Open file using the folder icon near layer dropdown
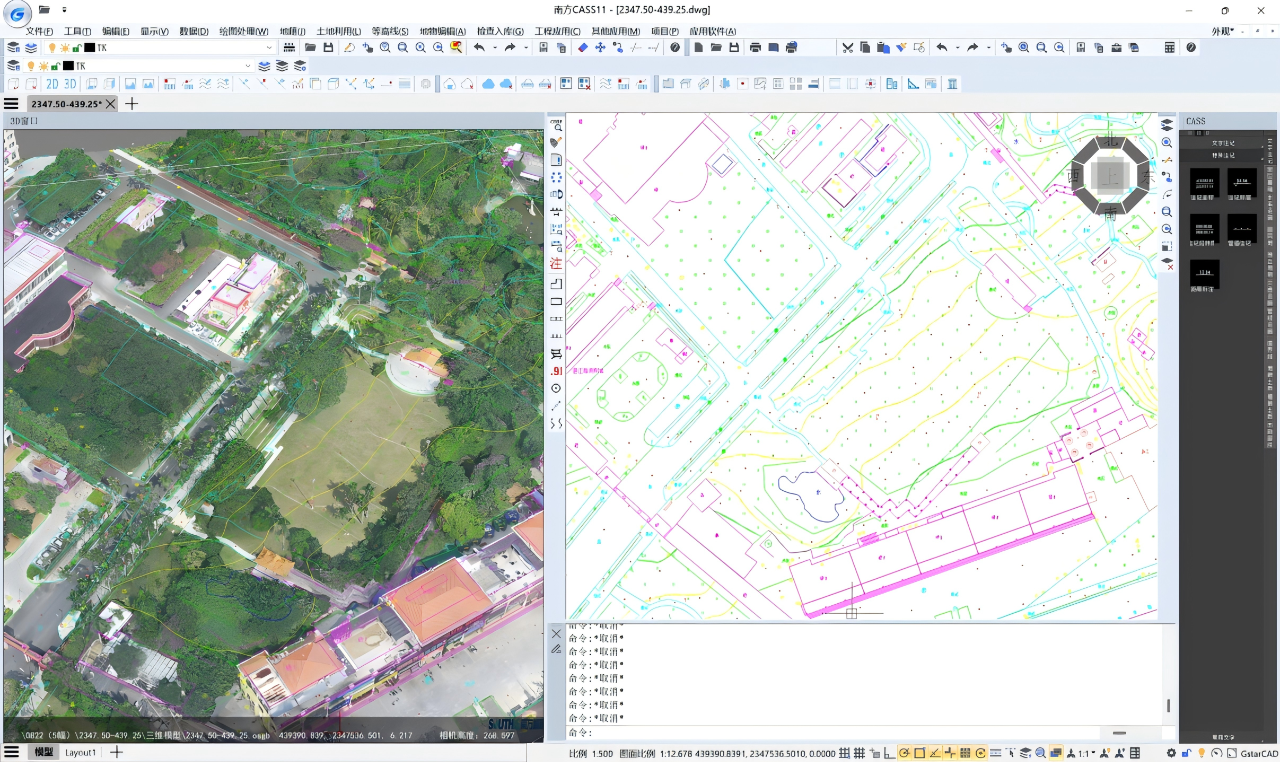Screen dimensions: 1280x762 (x=310, y=47)
